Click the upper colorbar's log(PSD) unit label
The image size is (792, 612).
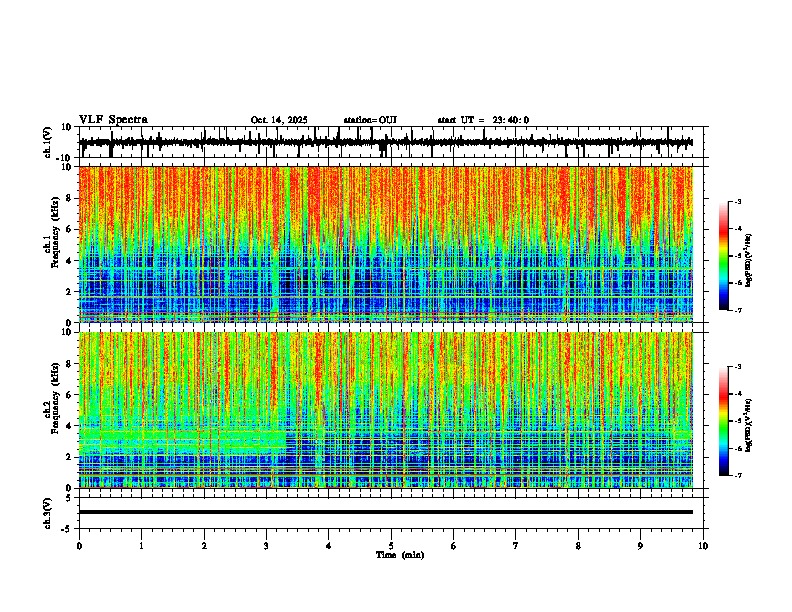(749, 260)
